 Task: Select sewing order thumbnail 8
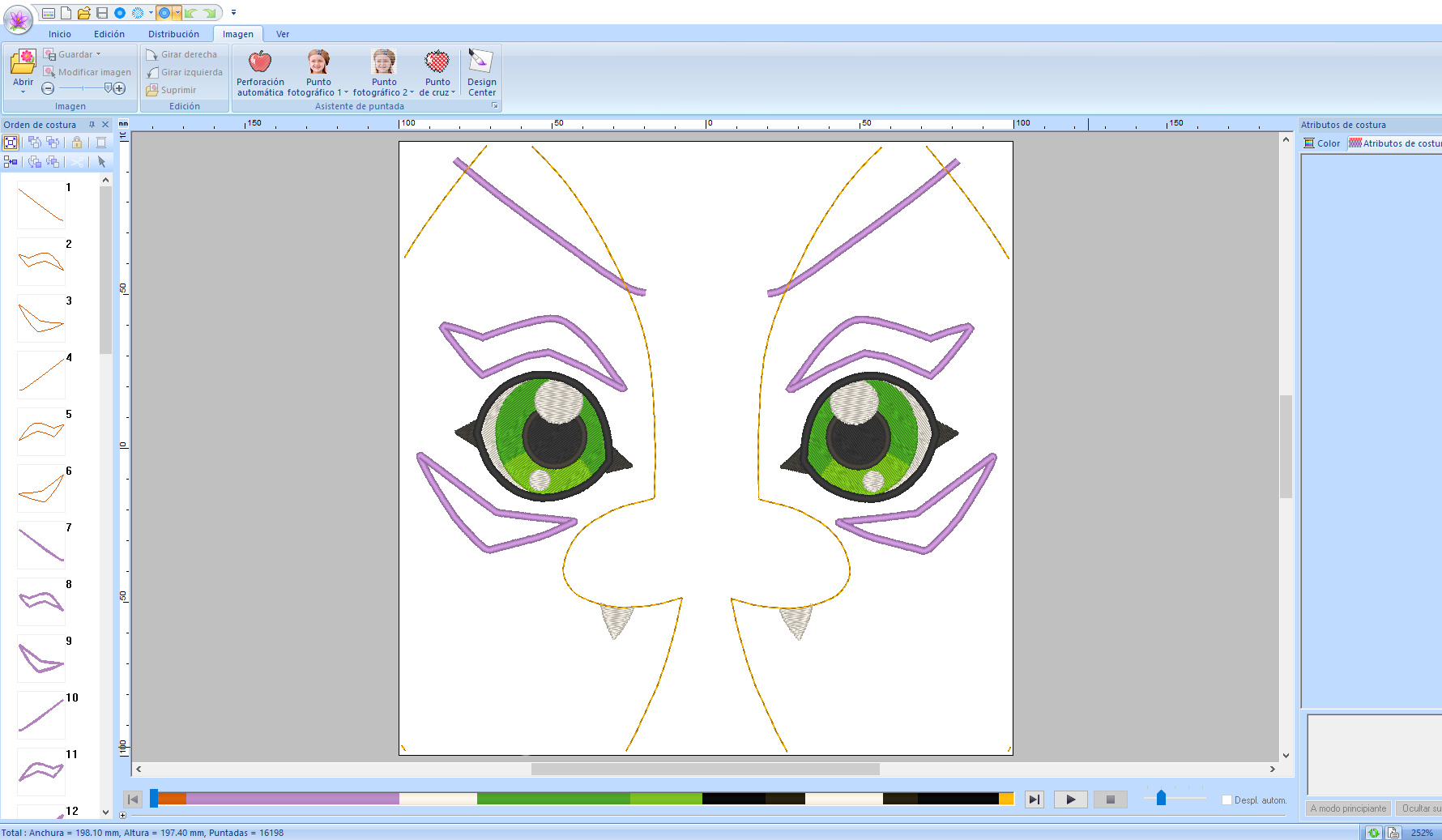[x=41, y=601]
